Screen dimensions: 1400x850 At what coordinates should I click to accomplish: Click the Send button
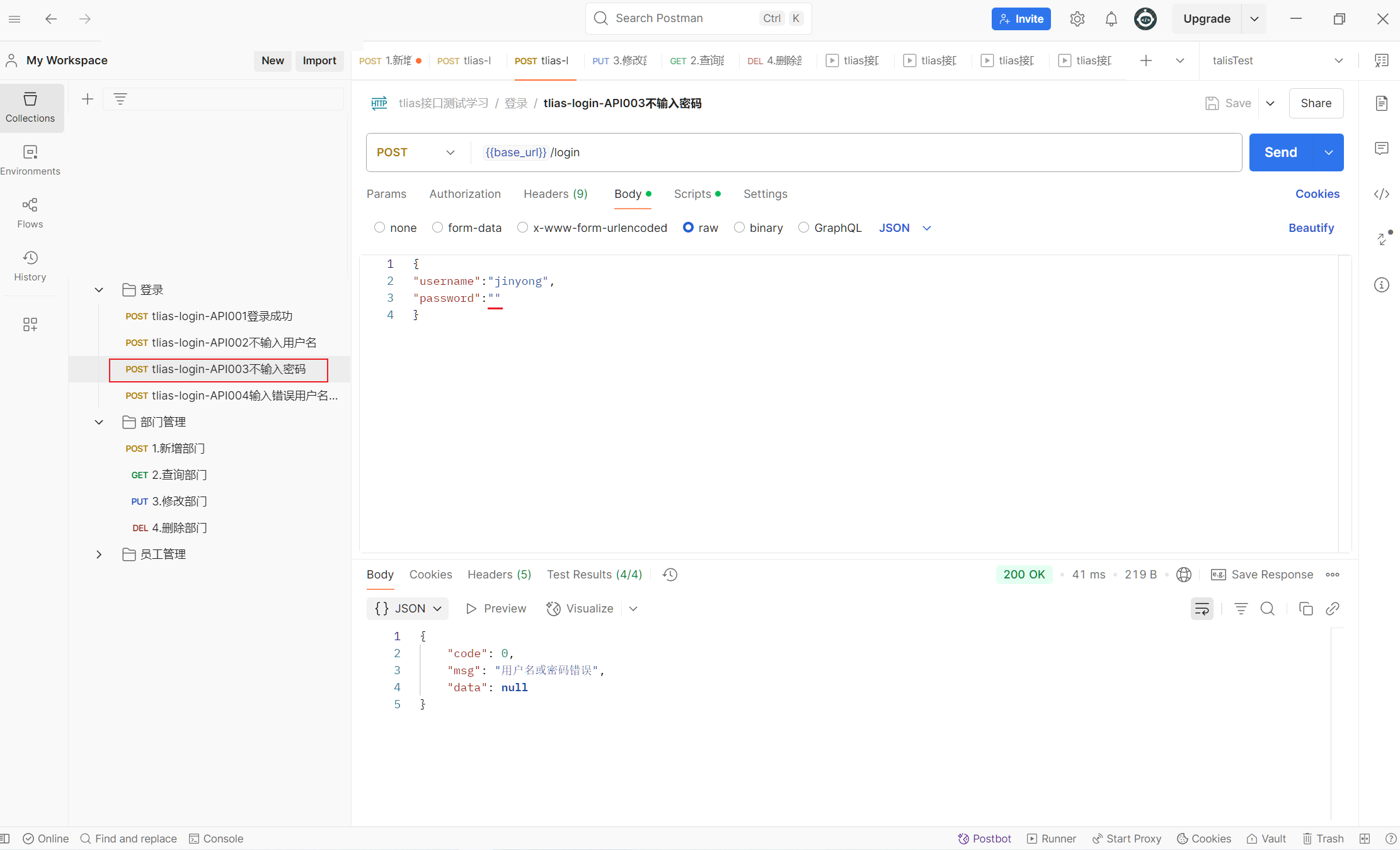point(1280,152)
